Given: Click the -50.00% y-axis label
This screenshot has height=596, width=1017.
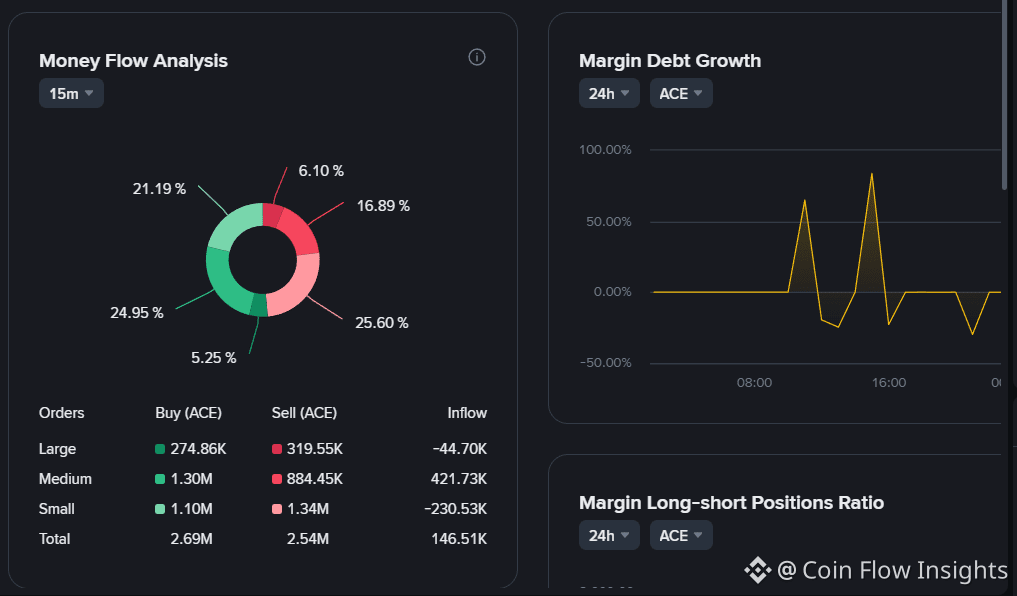Looking at the screenshot, I should tap(605, 363).
